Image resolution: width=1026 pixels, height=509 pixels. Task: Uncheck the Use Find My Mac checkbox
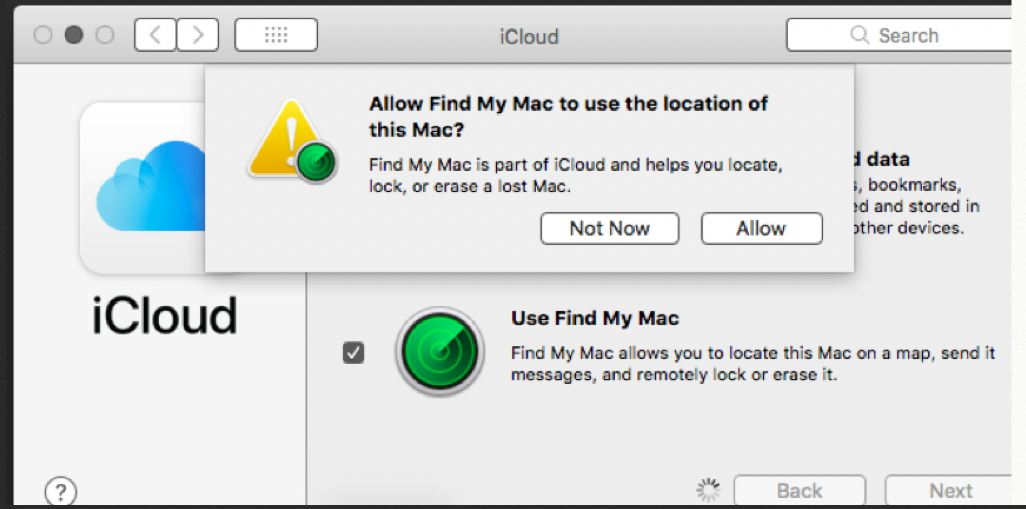(353, 352)
